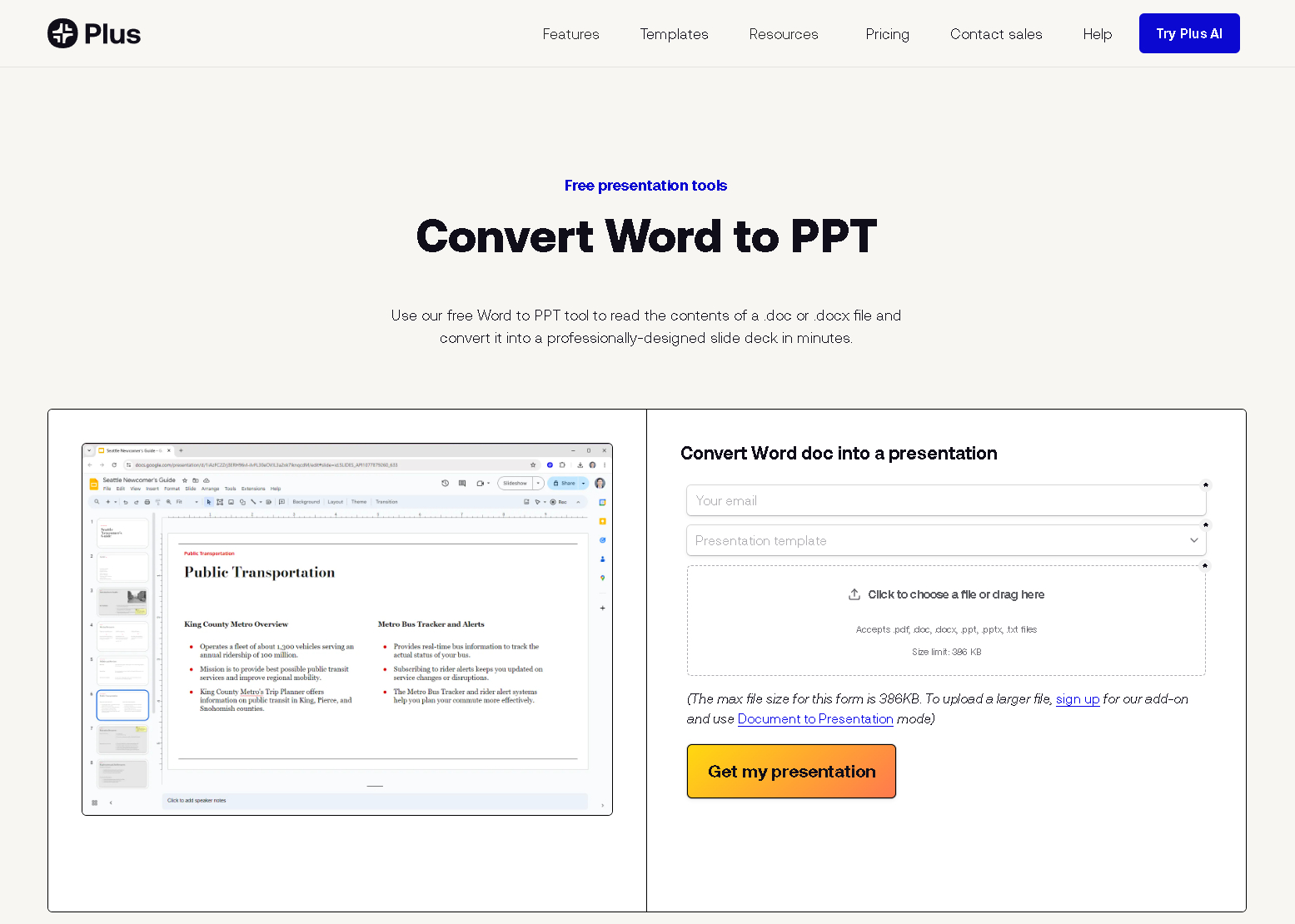The width and height of the screenshot is (1295, 924).
Task: Click the comments icon in Slides preview
Action: point(462,483)
